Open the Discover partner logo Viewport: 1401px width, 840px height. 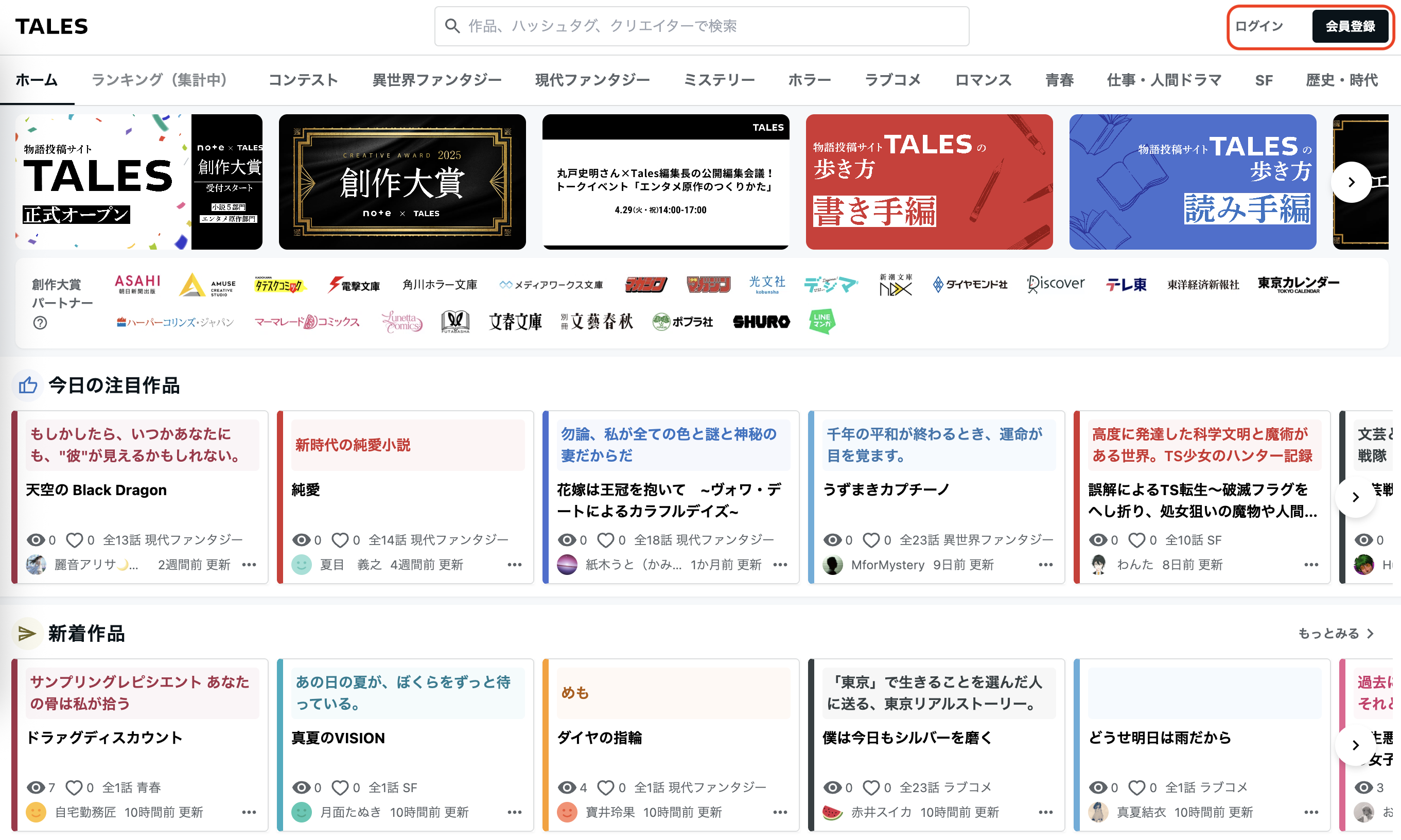click(x=1056, y=284)
